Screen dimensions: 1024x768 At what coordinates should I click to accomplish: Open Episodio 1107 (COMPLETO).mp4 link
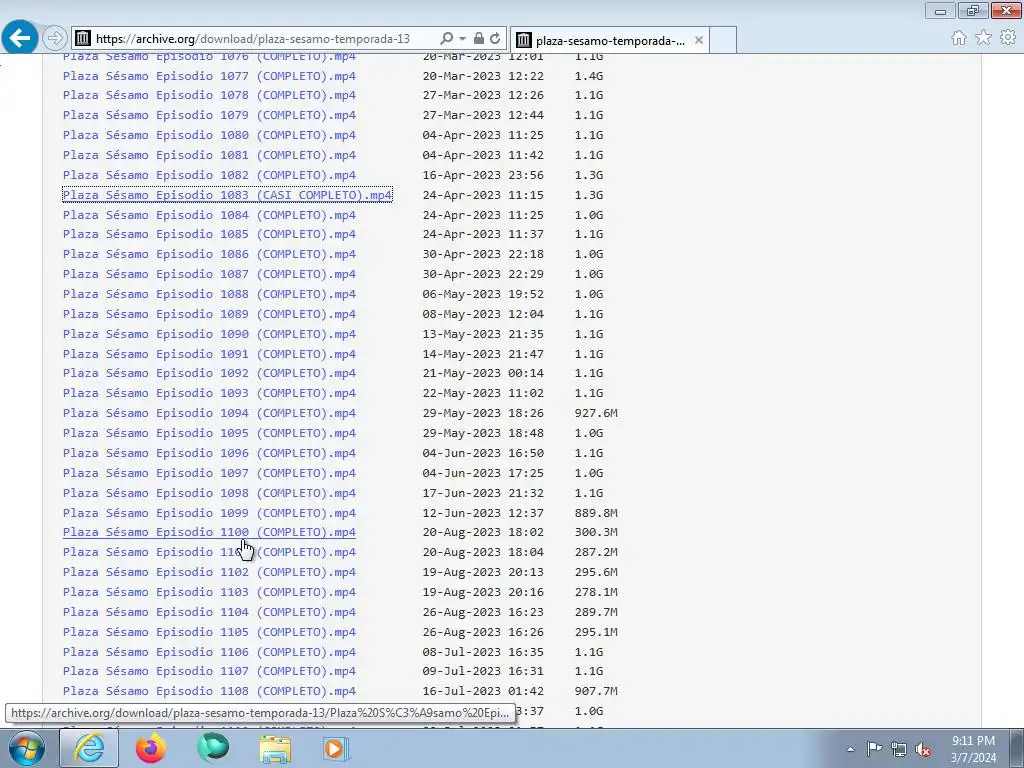coord(209,671)
